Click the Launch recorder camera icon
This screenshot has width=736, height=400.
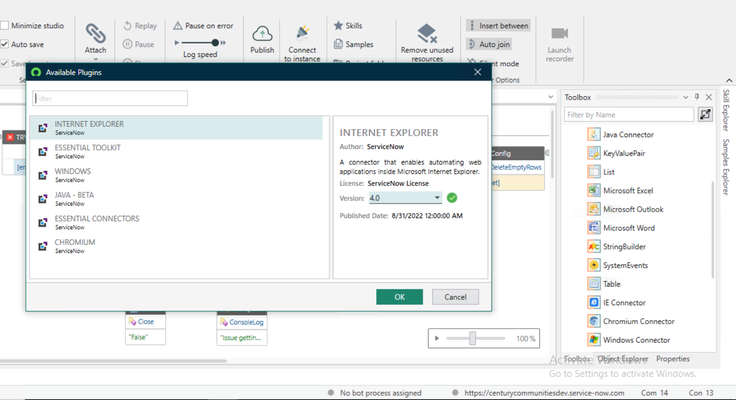[560, 33]
